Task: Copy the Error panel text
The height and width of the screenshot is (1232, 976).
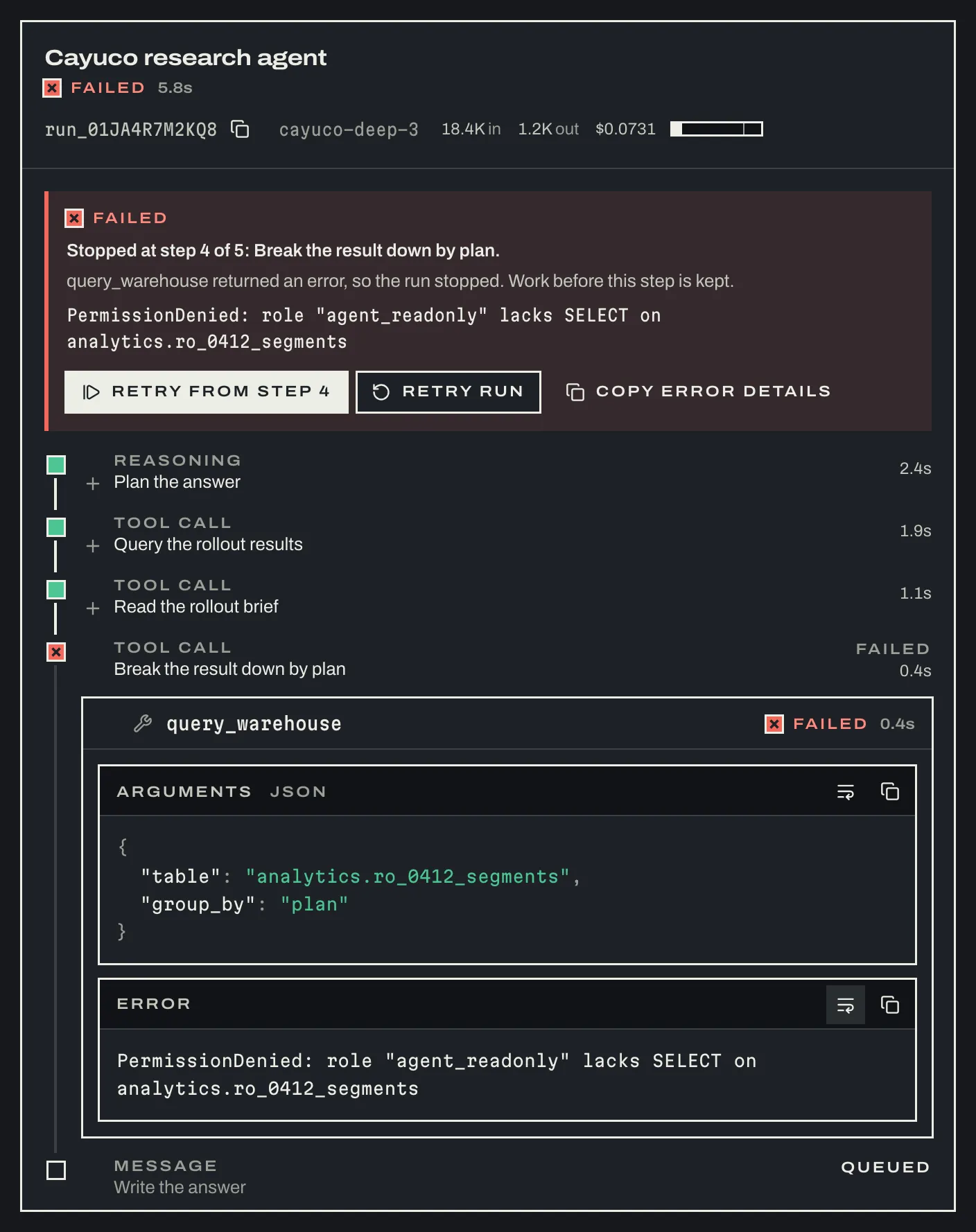Action: click(890, 1005)
